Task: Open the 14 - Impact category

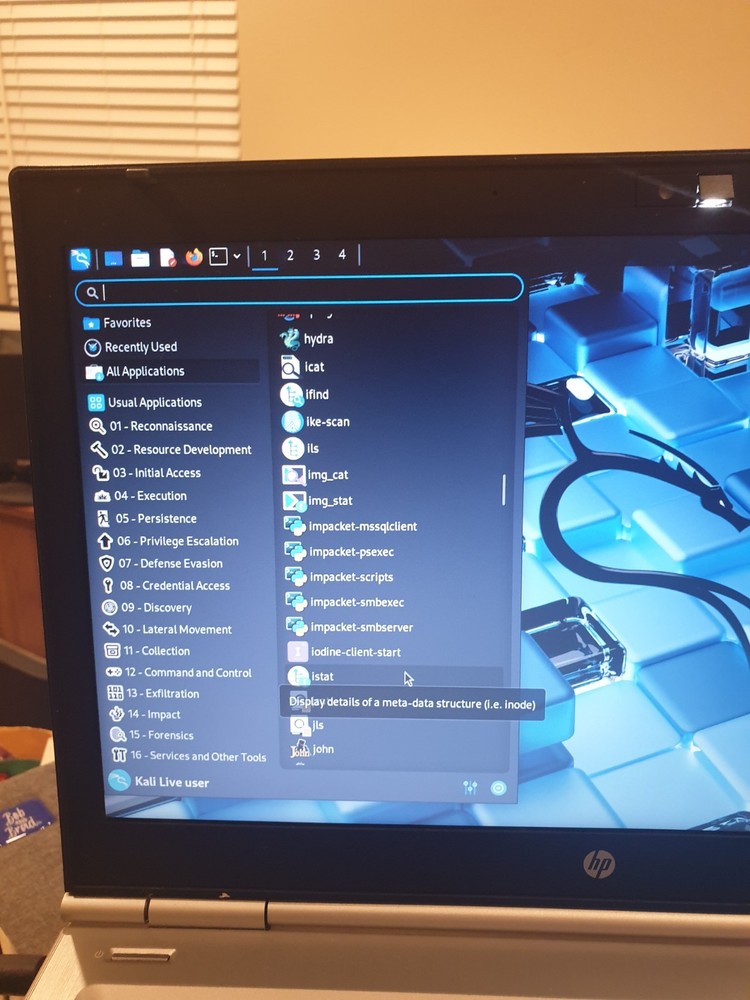Action: click(189, 714)
